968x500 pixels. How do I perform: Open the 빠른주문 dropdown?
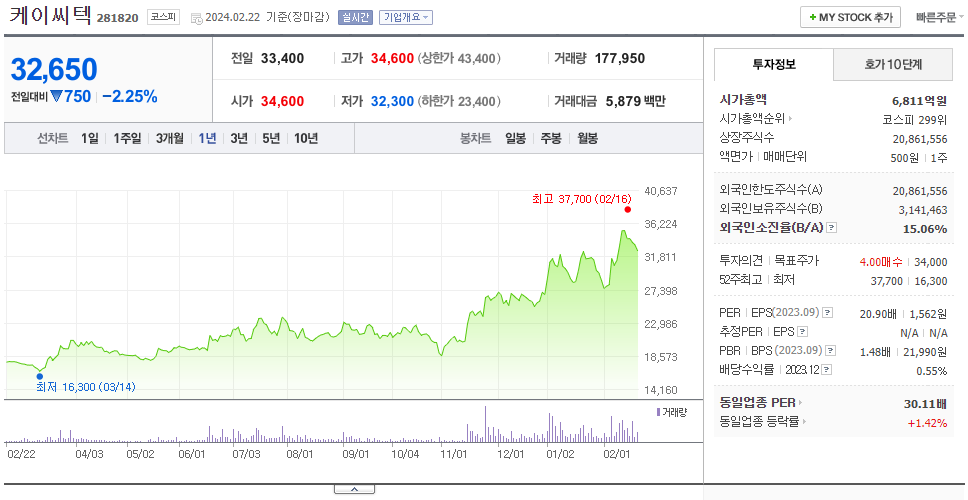point(940,17)
